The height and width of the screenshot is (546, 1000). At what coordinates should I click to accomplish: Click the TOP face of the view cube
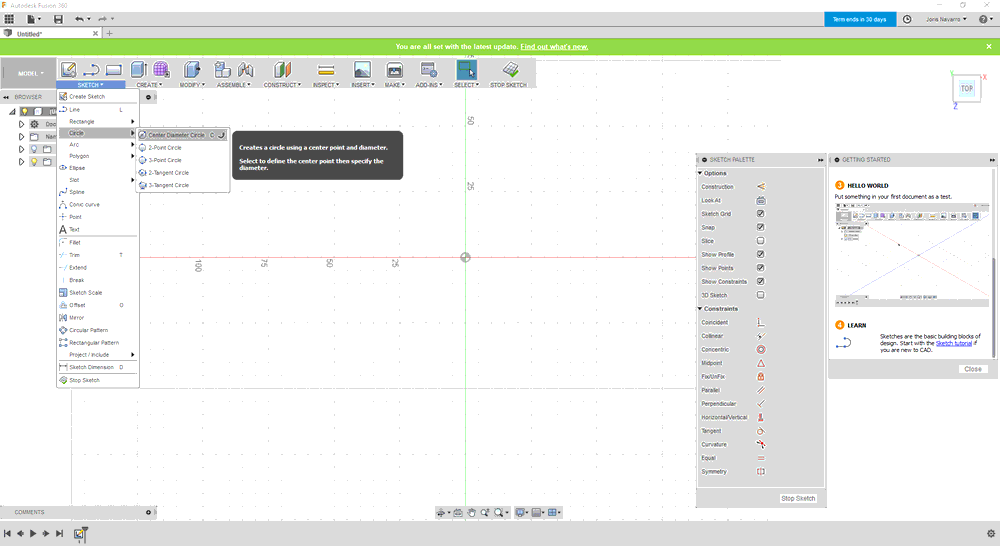[x=967, y=89]
